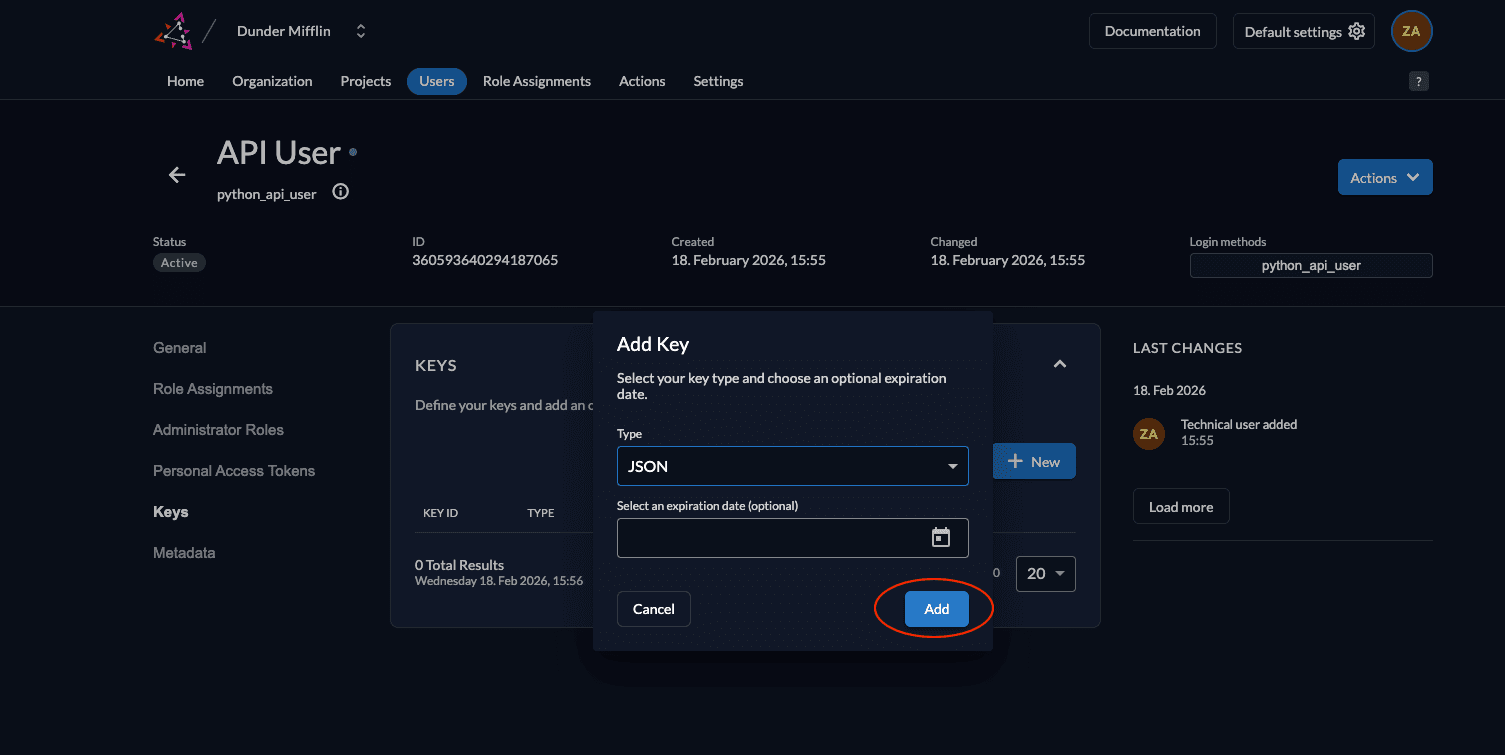This screenshot has width=1505, height=755.
Task: Go to the Projects tab
Action: point(365,82)
